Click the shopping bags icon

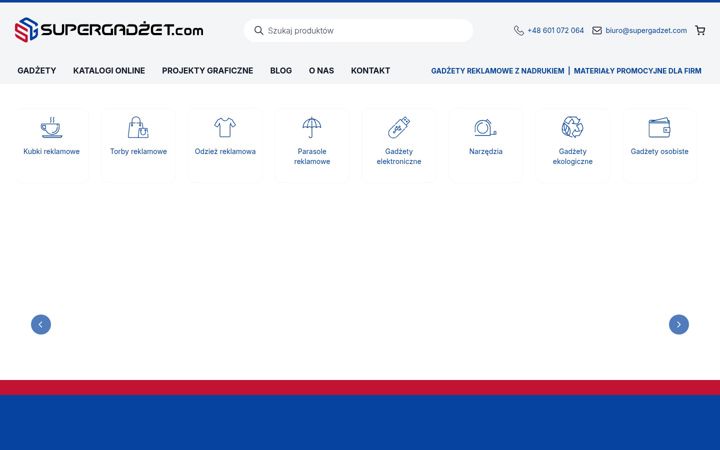[138, 127]
